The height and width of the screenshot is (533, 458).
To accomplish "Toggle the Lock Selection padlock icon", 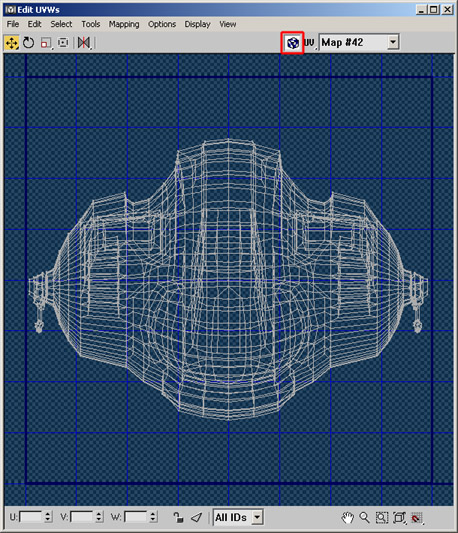I will tap(178, 517).
